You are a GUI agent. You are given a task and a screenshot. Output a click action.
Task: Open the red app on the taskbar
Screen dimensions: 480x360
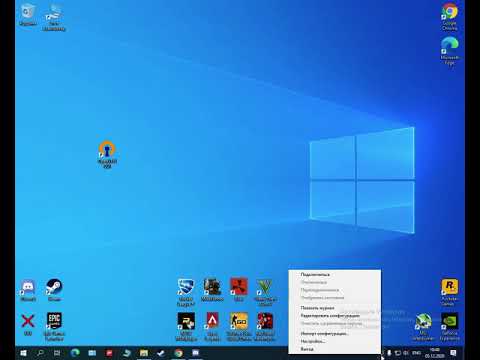[x=109, y=353]
